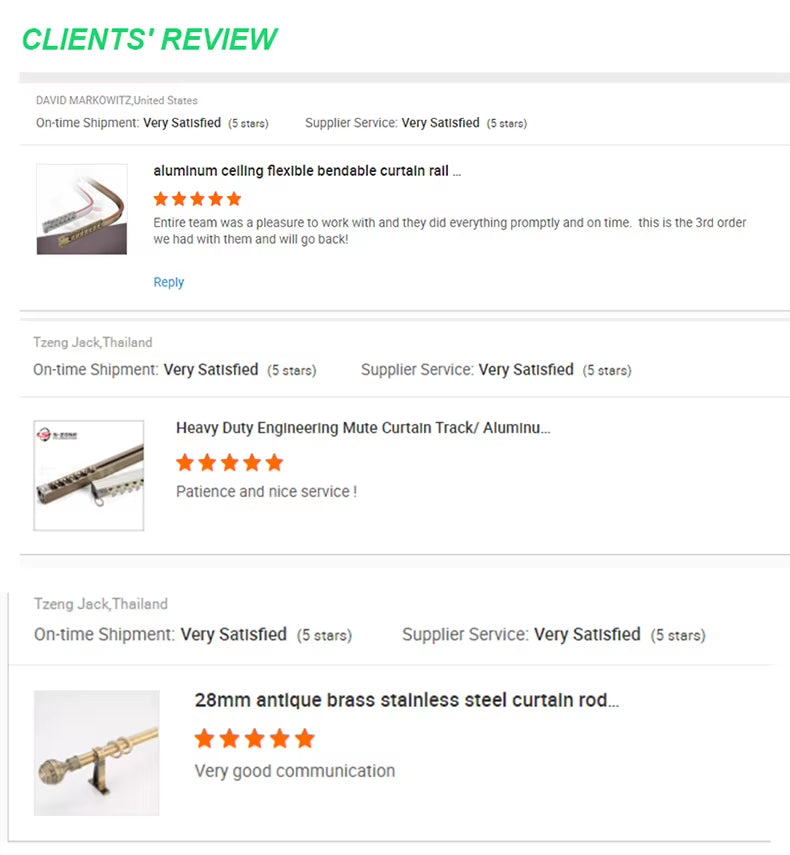This screenshot has height=855, width=790.
Task: Click the star rating above 'Very good communication'
Action: [x=254, y=739]
